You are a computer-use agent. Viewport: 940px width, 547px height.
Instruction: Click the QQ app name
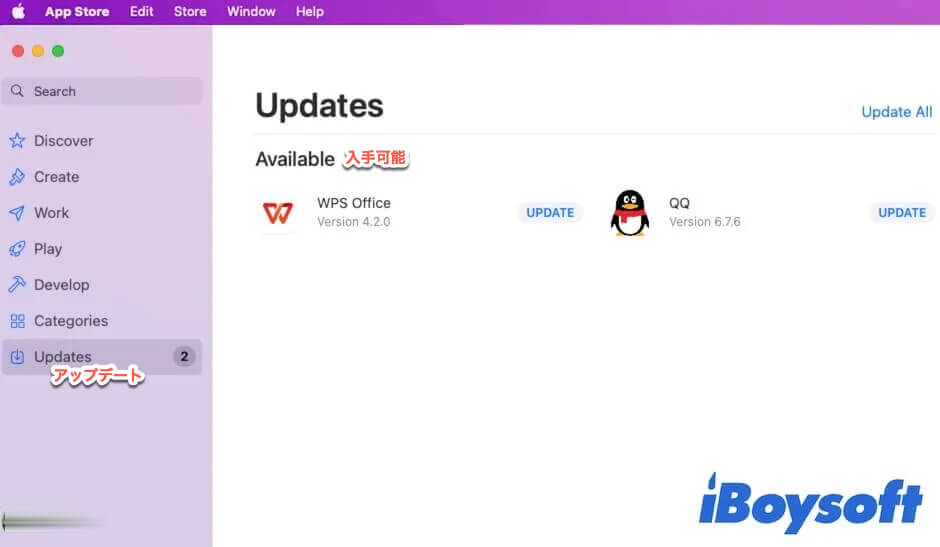pyautogui.click(x=679, y=203)
